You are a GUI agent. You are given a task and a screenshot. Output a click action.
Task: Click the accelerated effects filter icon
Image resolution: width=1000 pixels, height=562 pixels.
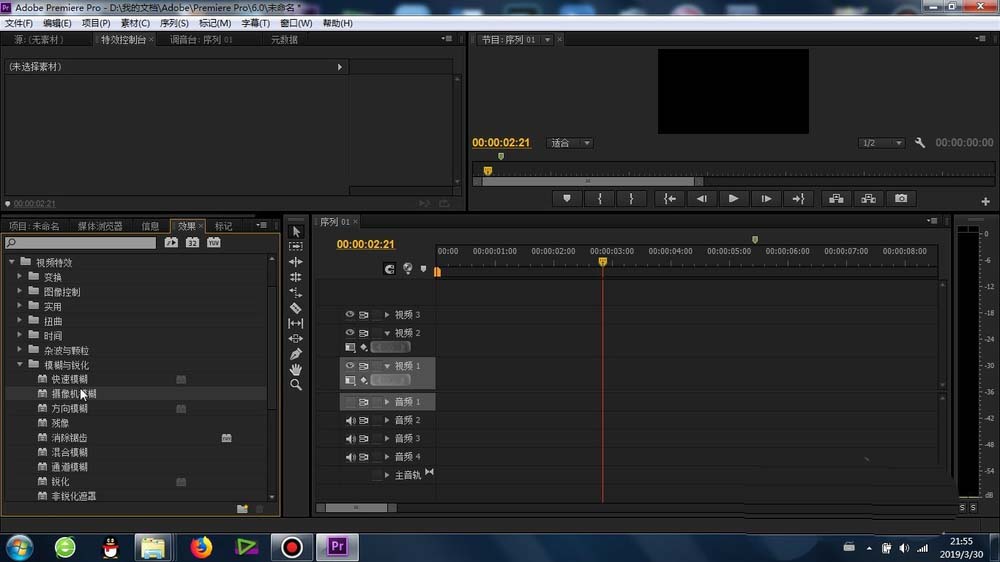(x=171, y=242)
